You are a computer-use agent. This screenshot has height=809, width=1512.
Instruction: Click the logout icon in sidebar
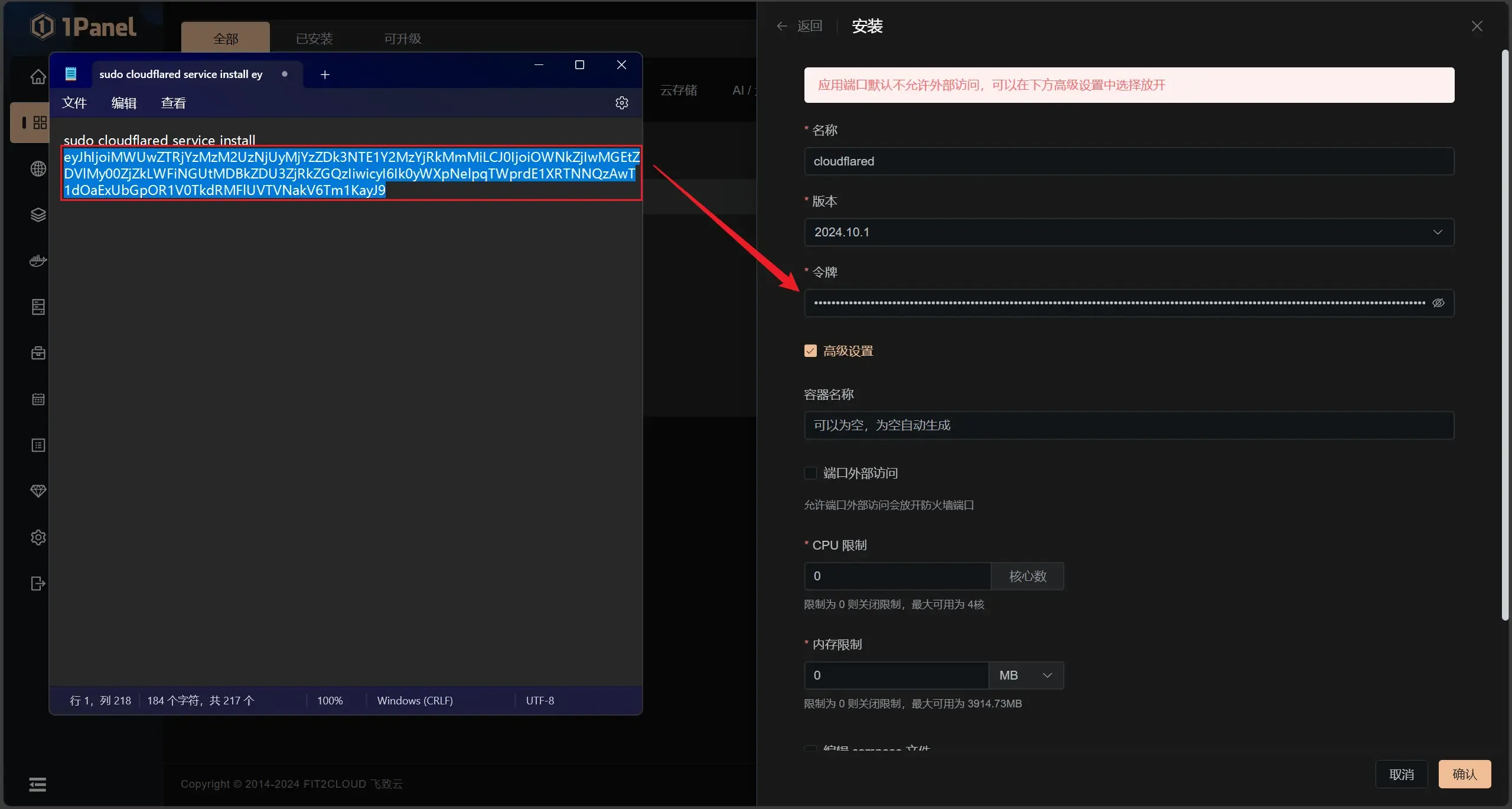(38, 584)
